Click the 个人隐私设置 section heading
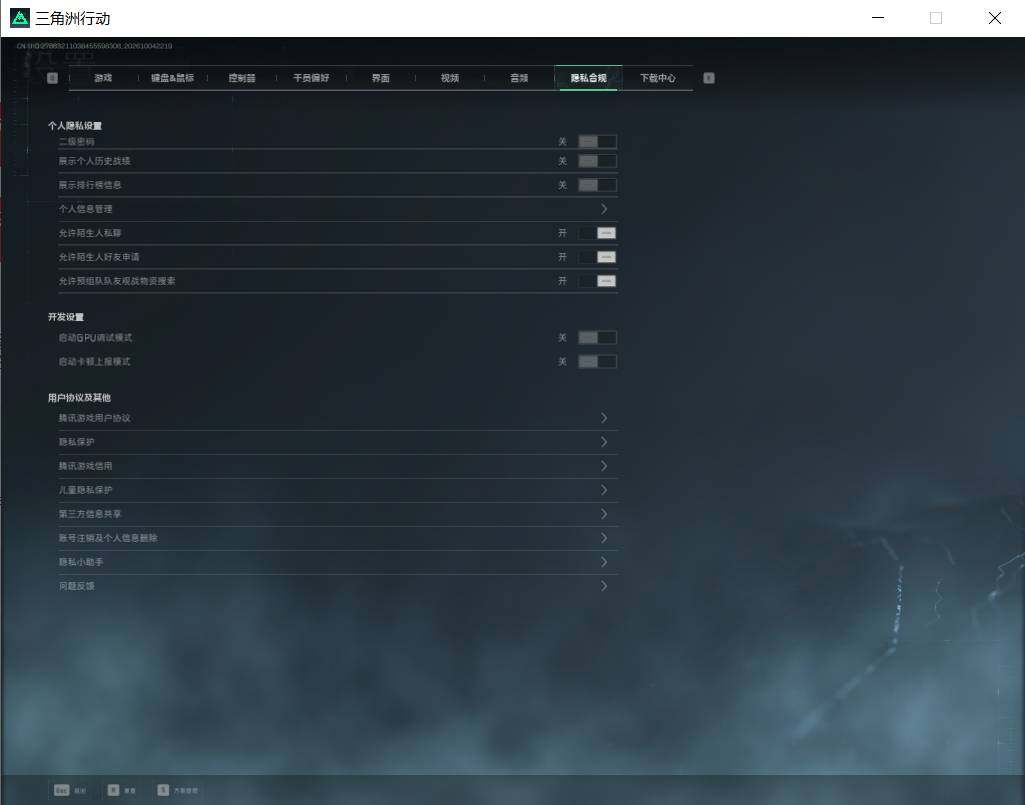Viewport: 1025px width, 805px height. pyautogui.click(x=75, y=126)
